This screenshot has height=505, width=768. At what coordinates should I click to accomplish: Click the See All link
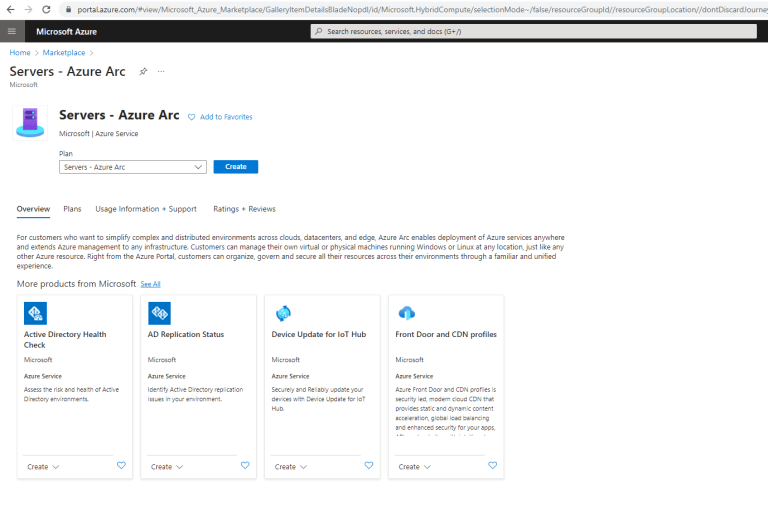point(150,284)
